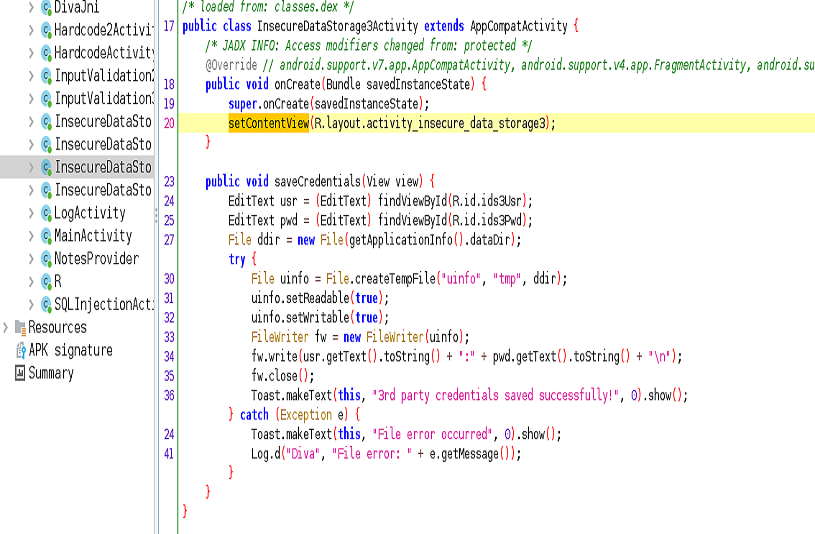The width and height of the screenshot is (815, 534).
Task: Open APK signature entry
Action: (71, 350)
